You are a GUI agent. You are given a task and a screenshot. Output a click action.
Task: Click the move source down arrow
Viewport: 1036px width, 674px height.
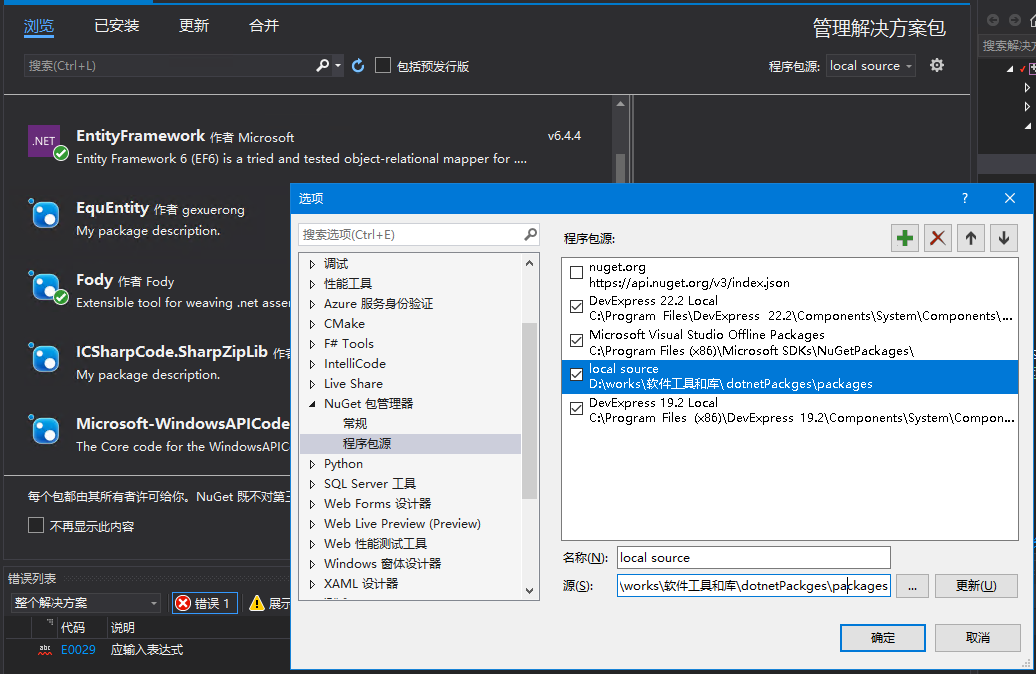[x=1003, y=238]
